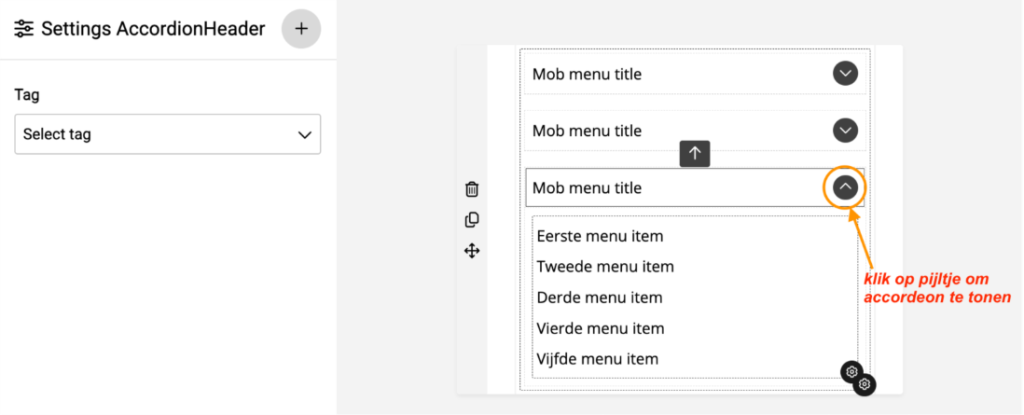
Task: Collapse the third accordion using highlighted chevron
Action: [x=846, y=187]
